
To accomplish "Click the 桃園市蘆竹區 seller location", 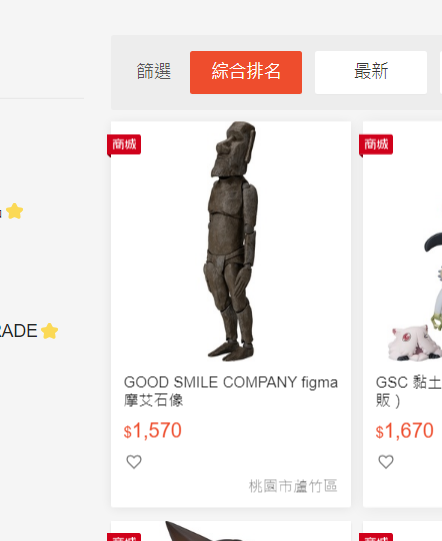I will coord(293,486).
